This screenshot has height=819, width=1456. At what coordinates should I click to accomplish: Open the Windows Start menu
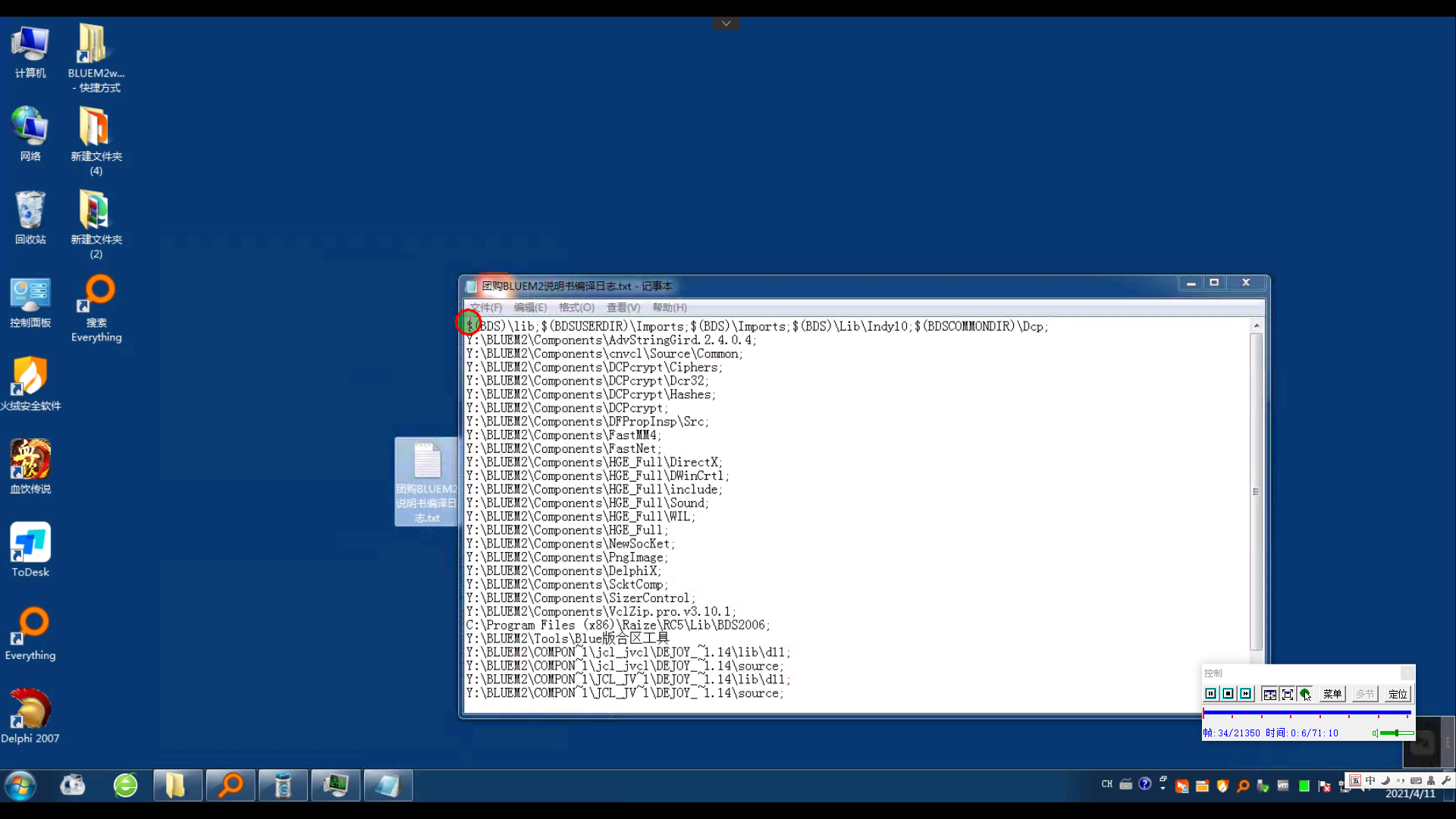pyautogui.click(x=20, y=786)
